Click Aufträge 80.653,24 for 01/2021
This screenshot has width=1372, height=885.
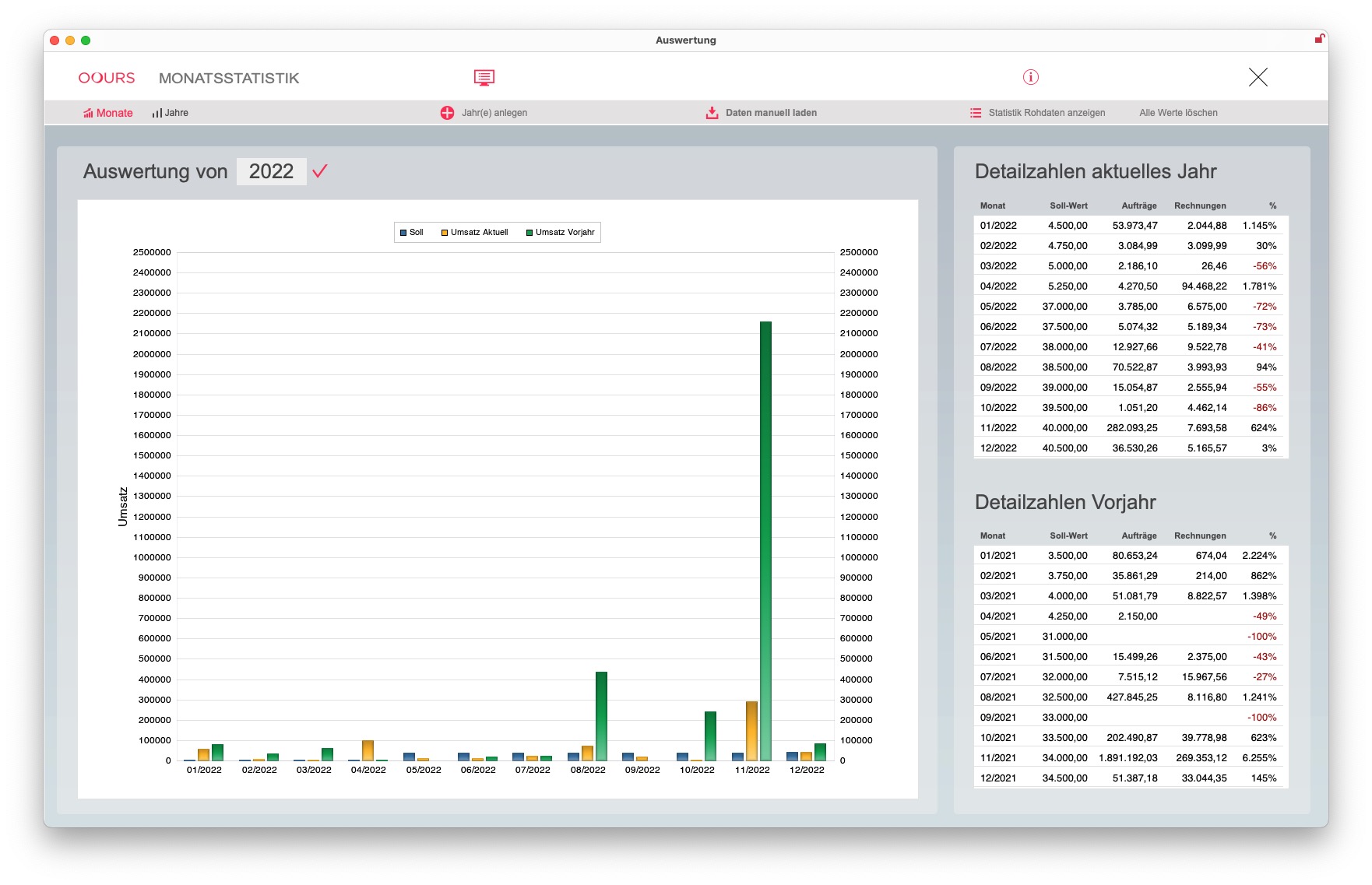click(x=1135, y=556)
